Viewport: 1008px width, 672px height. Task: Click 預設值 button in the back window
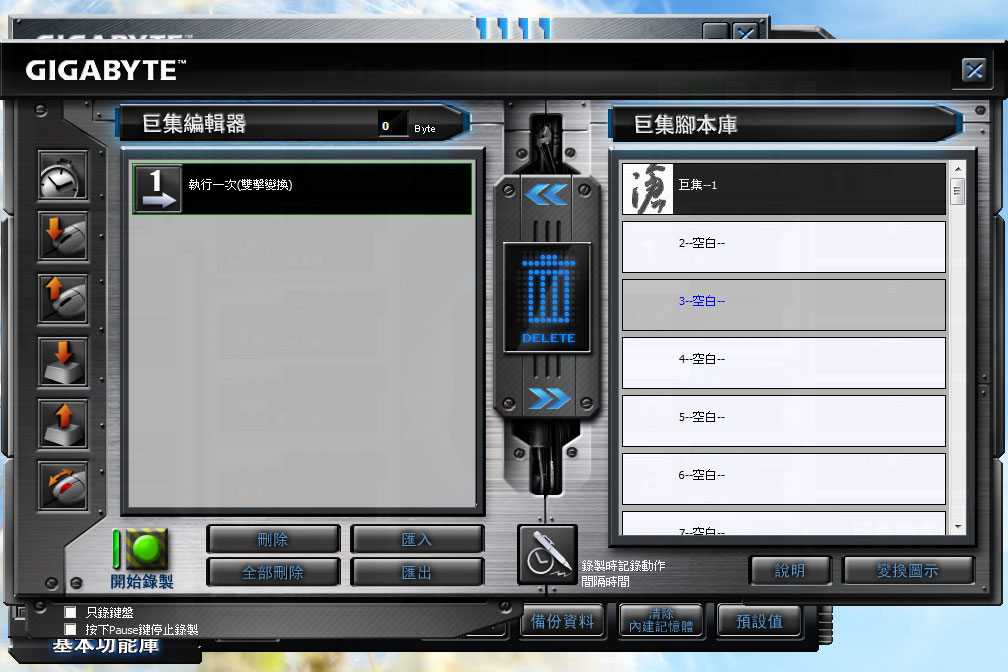(x=759, y=621)
